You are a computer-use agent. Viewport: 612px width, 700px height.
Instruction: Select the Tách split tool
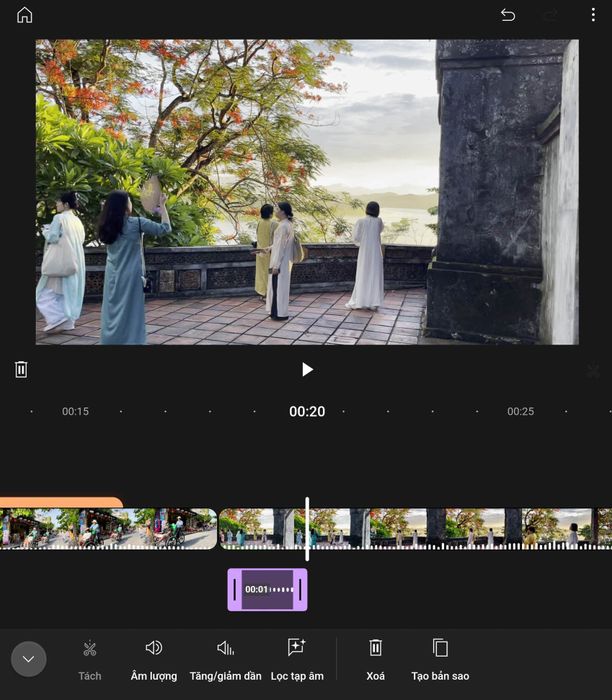90,661
